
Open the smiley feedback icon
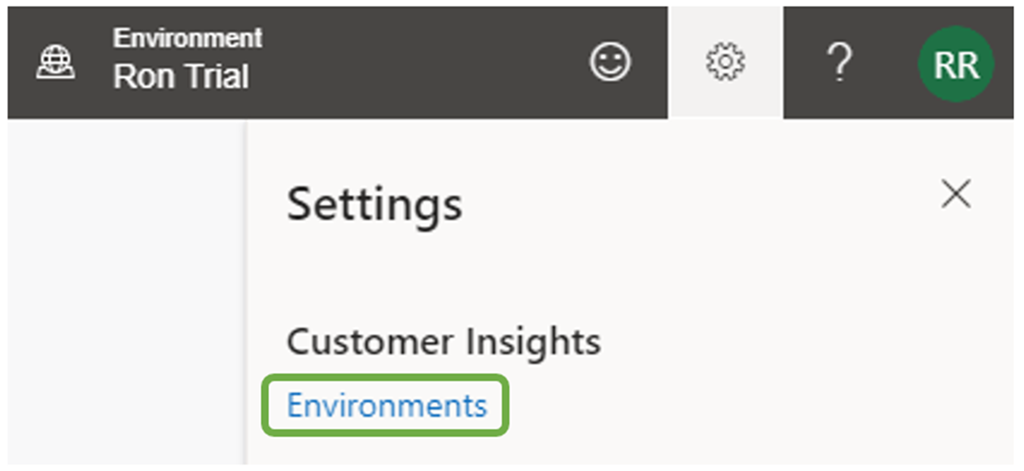[609, 63]
